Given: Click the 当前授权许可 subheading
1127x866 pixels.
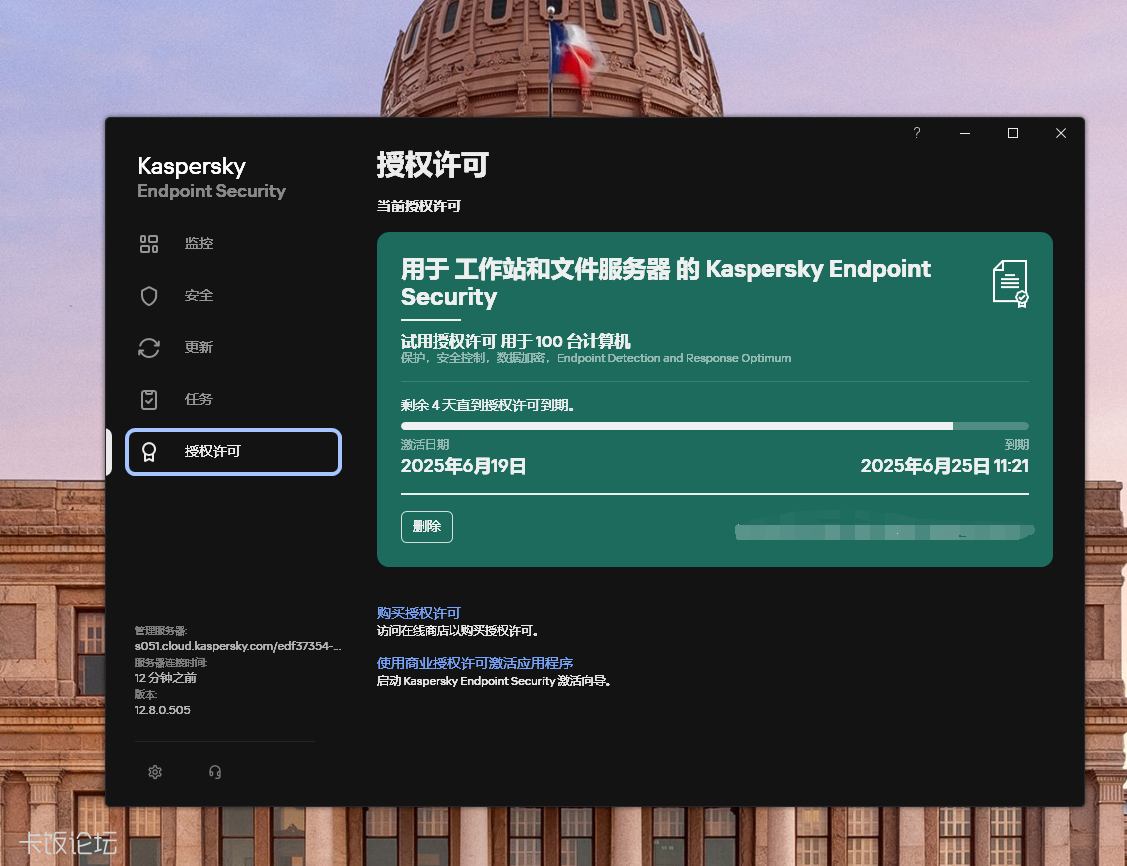Looking at the screenshot, I should pyautogui.click(x=418, y=206).
